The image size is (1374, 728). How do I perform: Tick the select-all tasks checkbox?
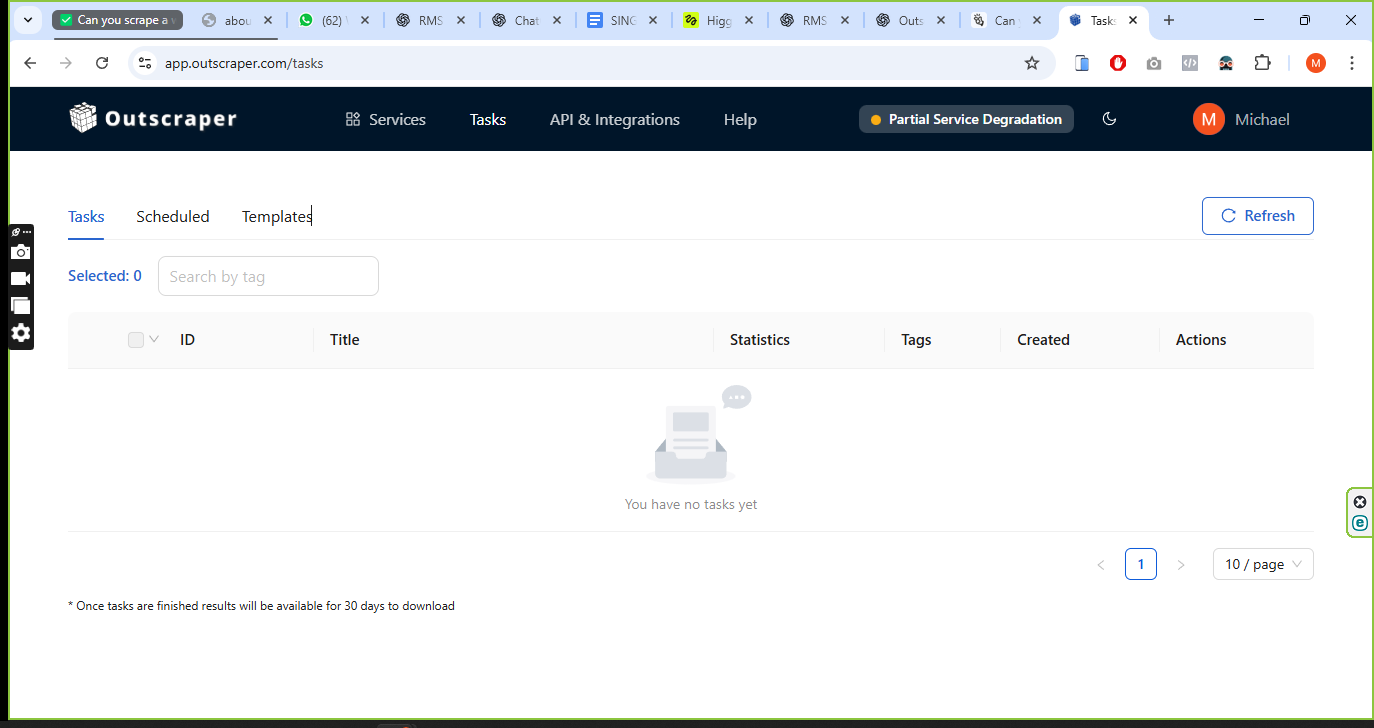pos(136,340)
